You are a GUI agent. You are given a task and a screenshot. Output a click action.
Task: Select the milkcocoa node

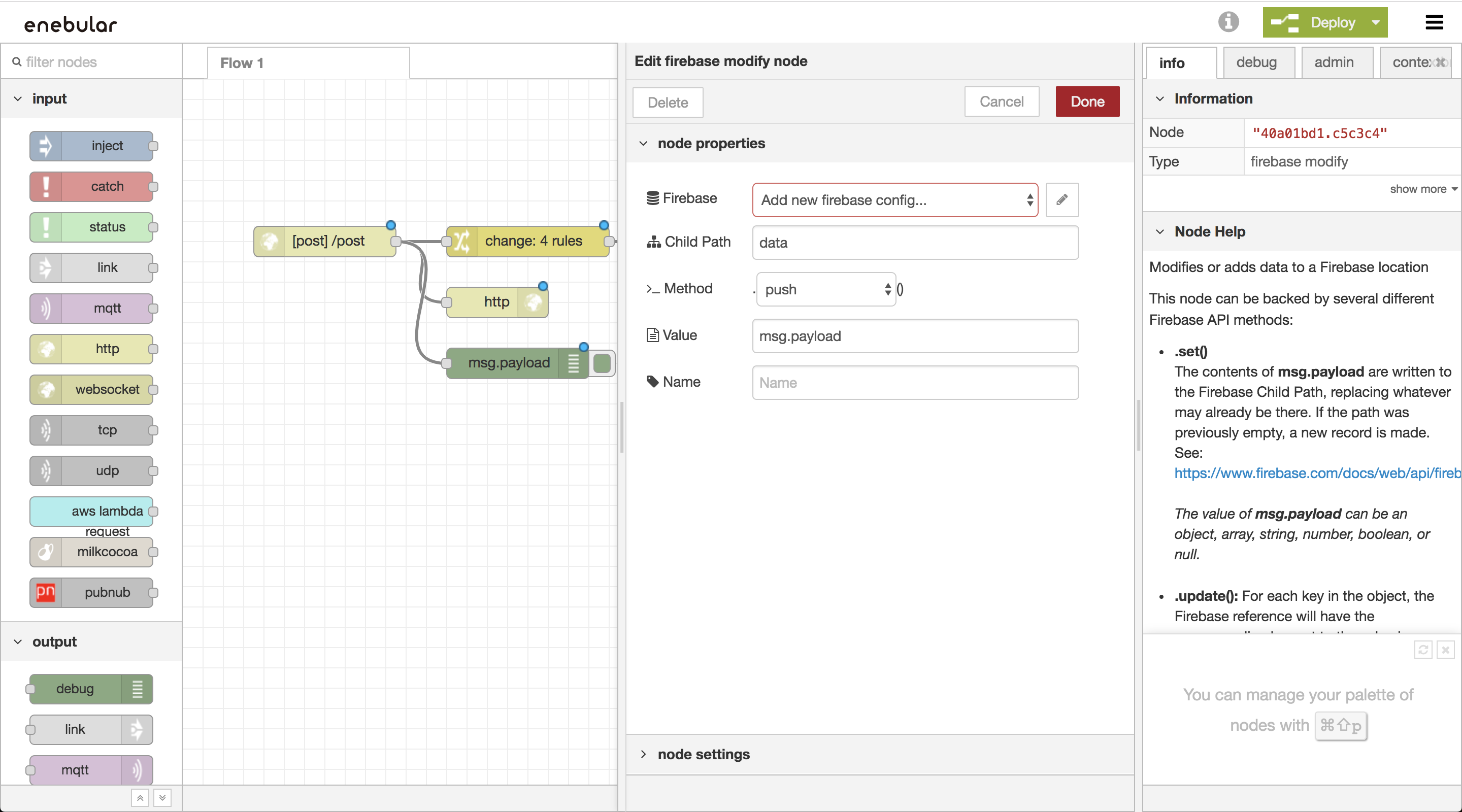92,552
